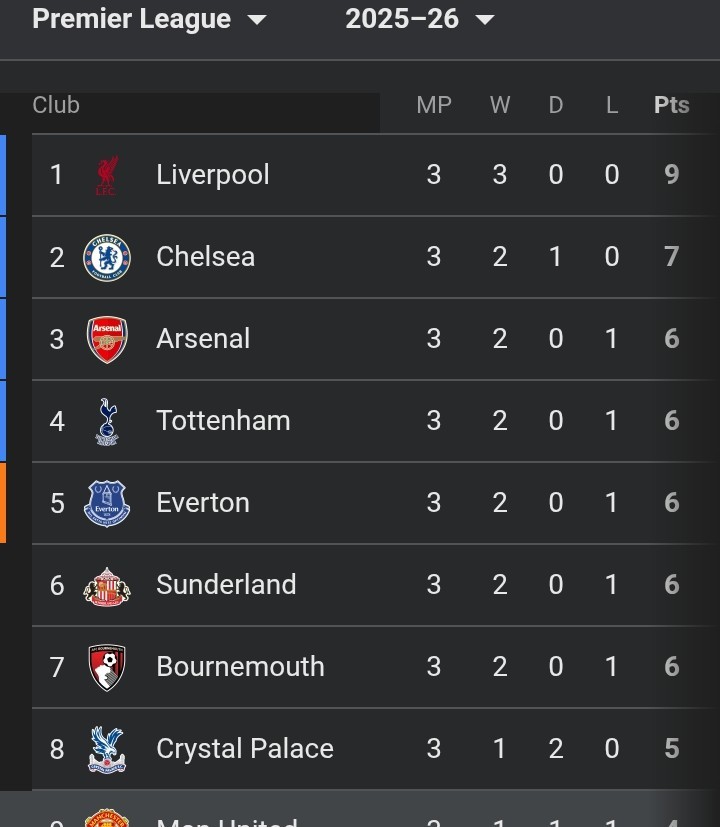
Task: Click the Liverpool club crest
Action: [x=107, y=175]
